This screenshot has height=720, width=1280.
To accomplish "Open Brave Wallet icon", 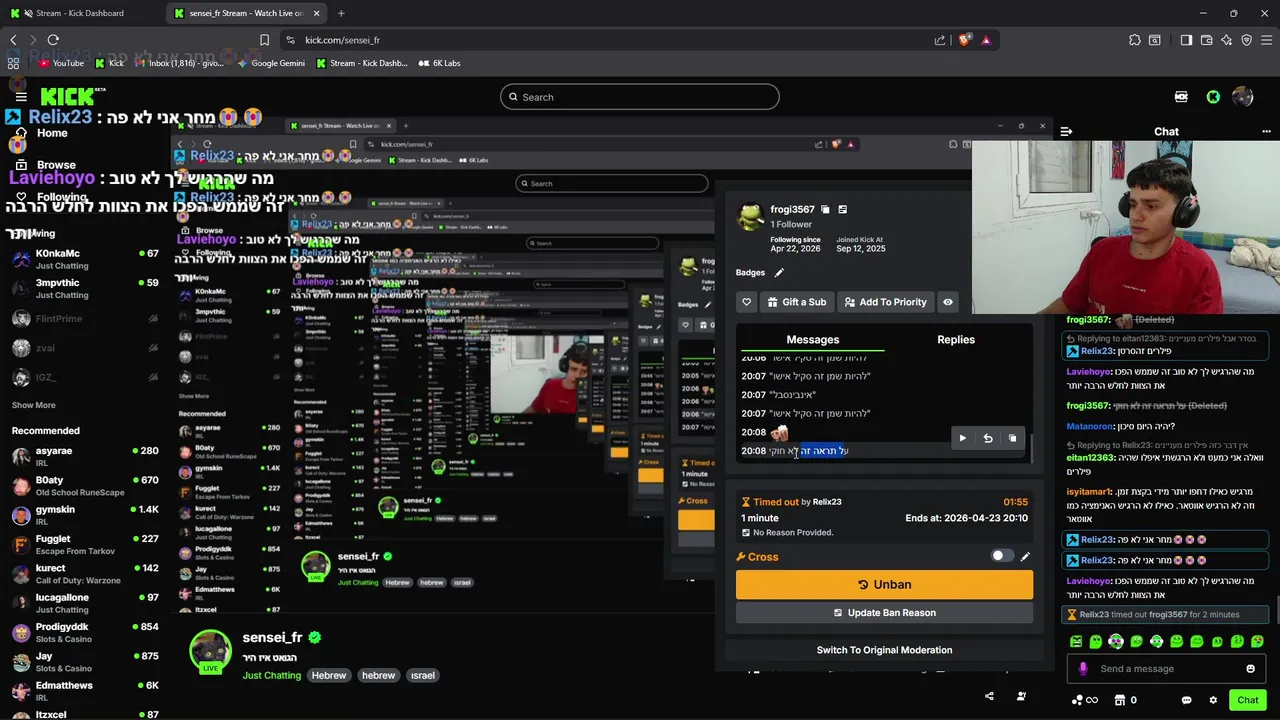I will [x=1206, y=40].
